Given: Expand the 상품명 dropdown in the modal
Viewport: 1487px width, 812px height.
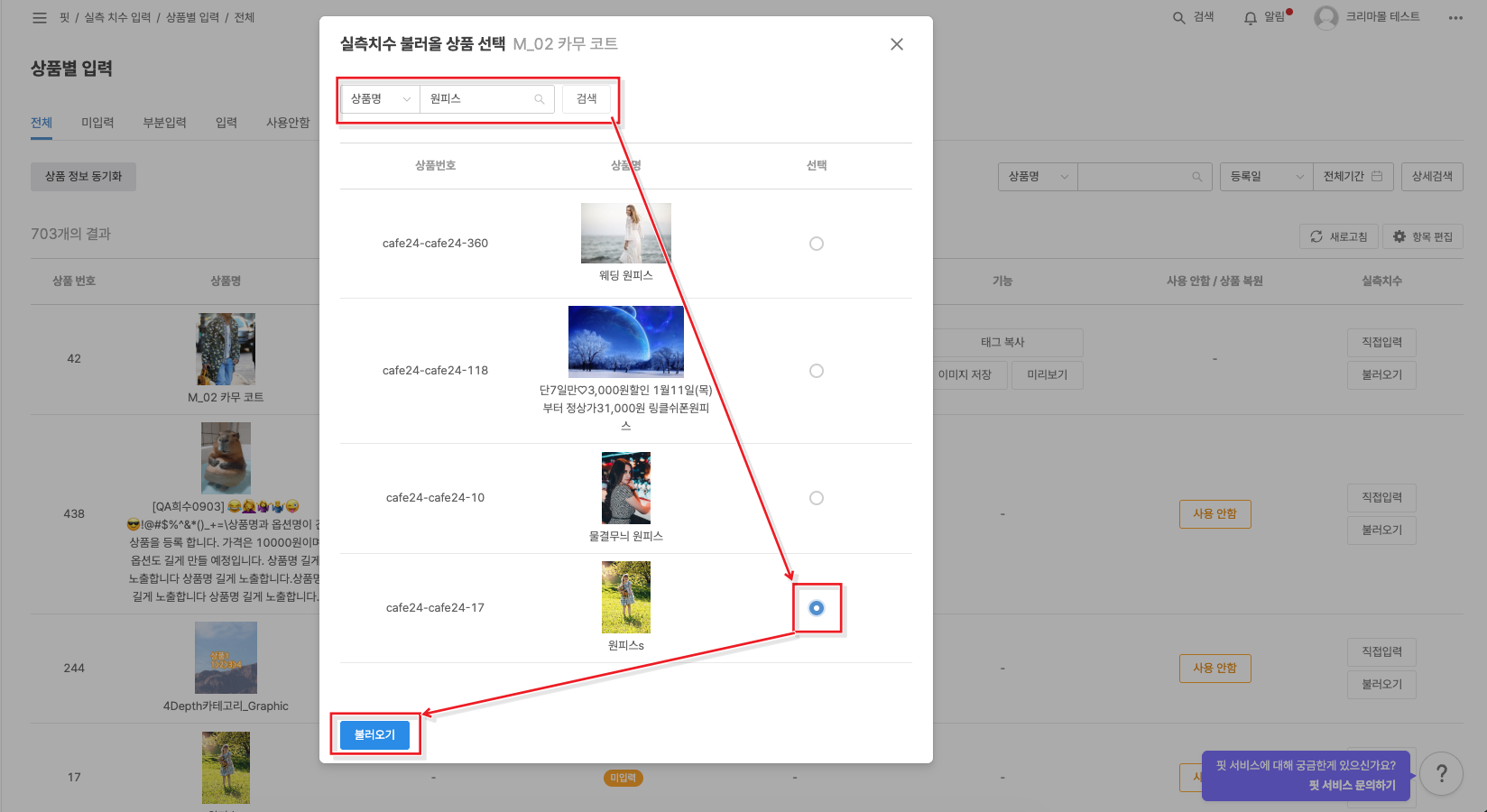Looking at the screenshot, I should pos(380,99).
